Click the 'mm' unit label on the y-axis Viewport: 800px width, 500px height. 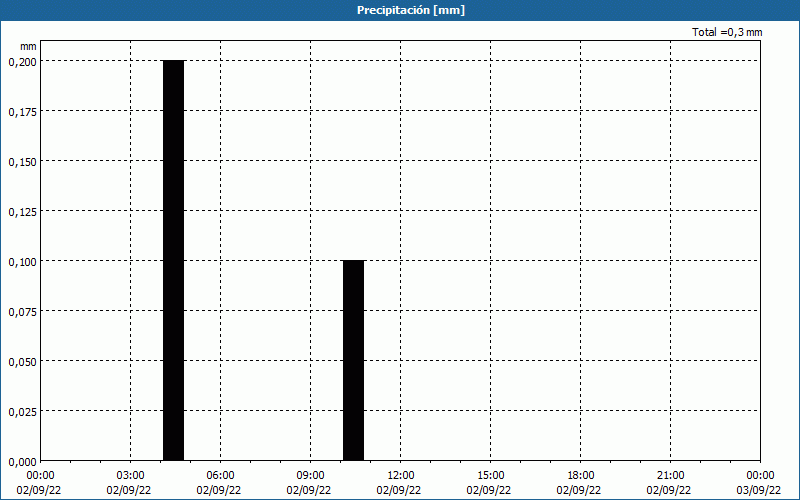28,46
